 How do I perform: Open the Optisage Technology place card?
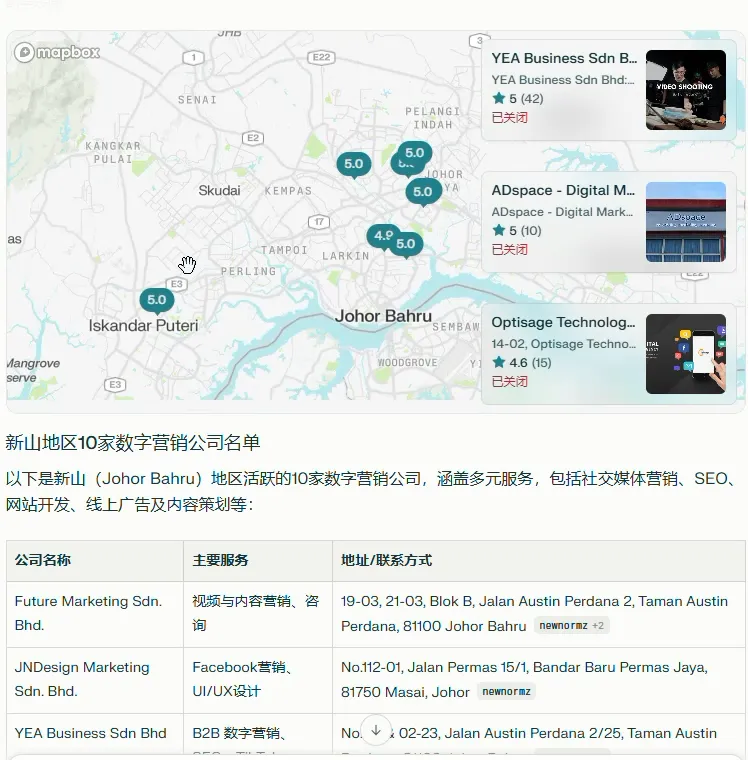tap(609, 354)
